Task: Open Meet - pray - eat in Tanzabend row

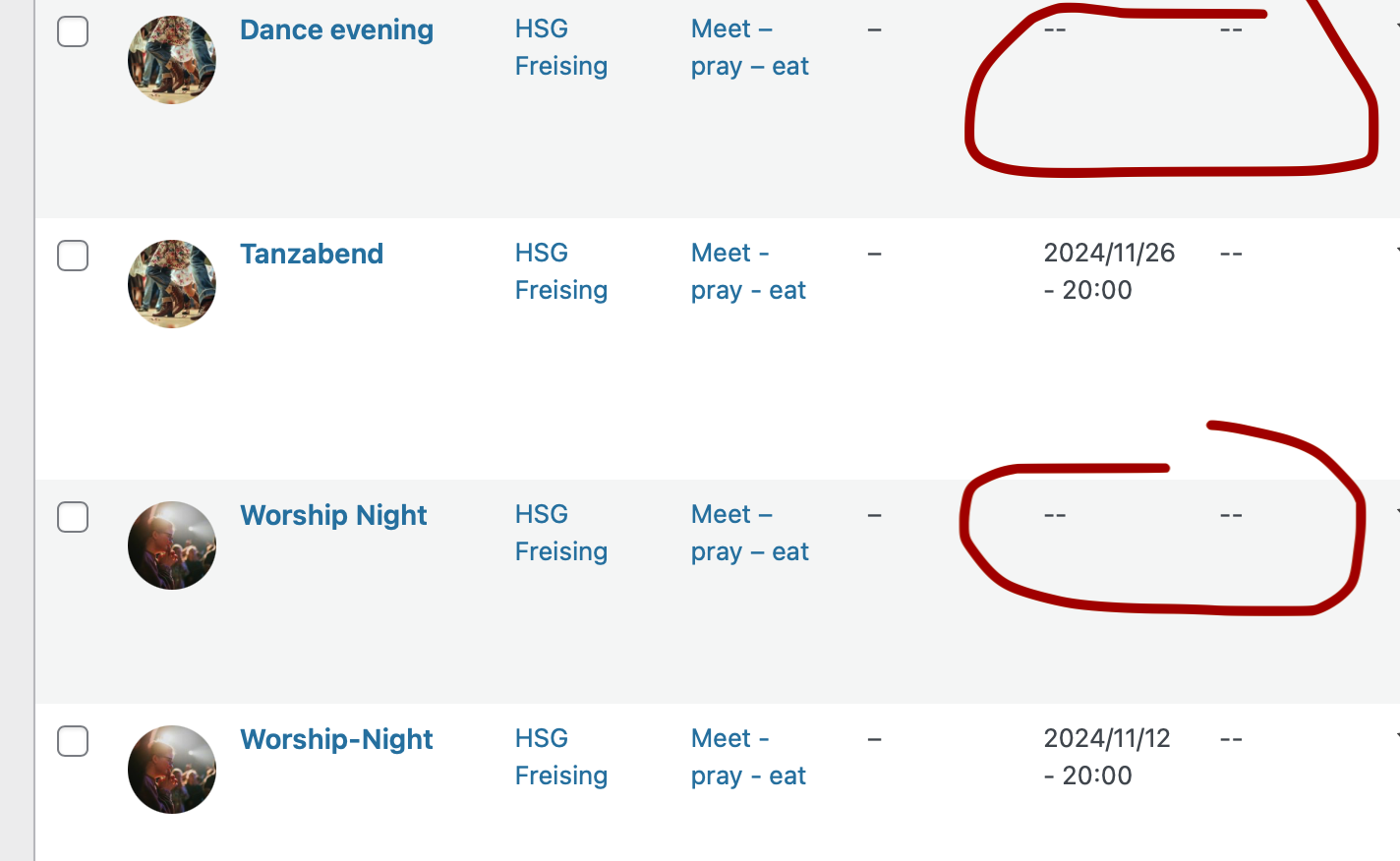Action: [x=748, y=271]
